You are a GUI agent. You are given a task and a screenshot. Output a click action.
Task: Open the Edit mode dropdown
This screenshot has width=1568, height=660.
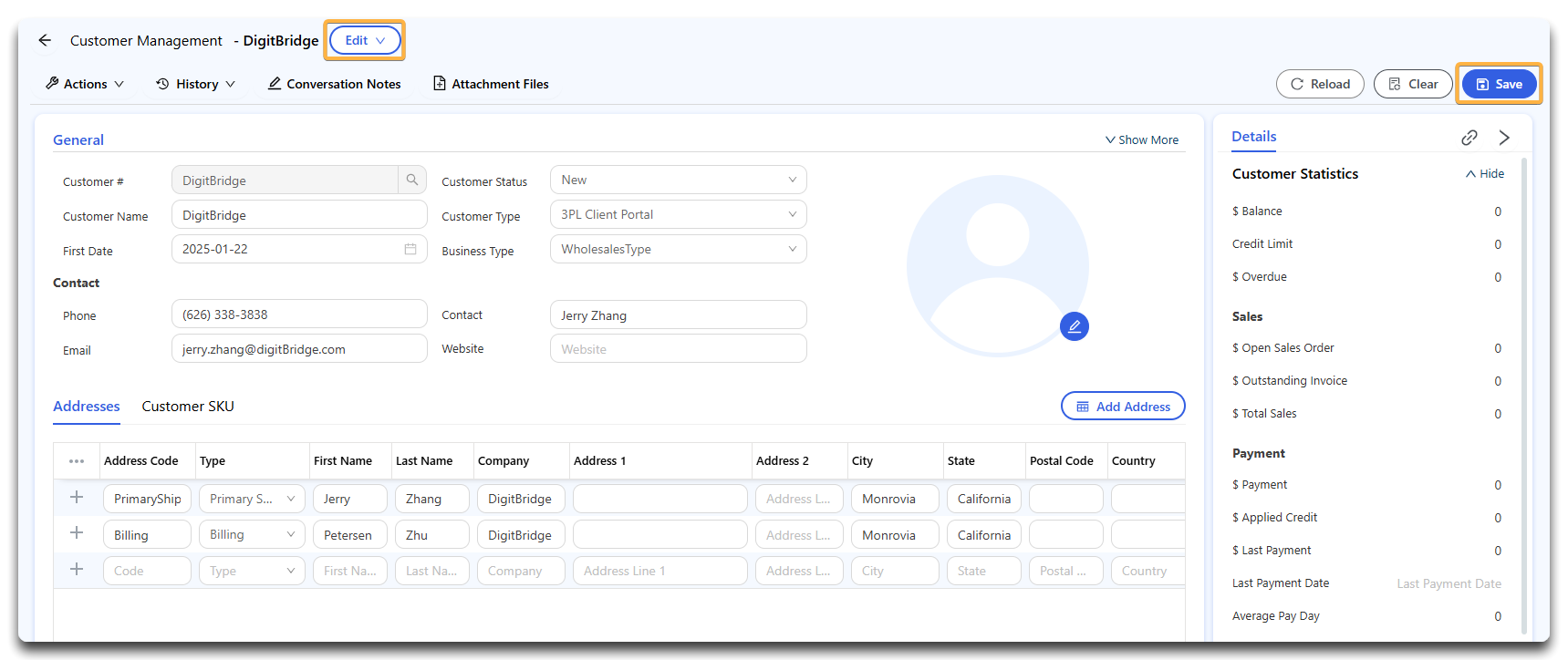pyautogui.click(x=365, y=40)
